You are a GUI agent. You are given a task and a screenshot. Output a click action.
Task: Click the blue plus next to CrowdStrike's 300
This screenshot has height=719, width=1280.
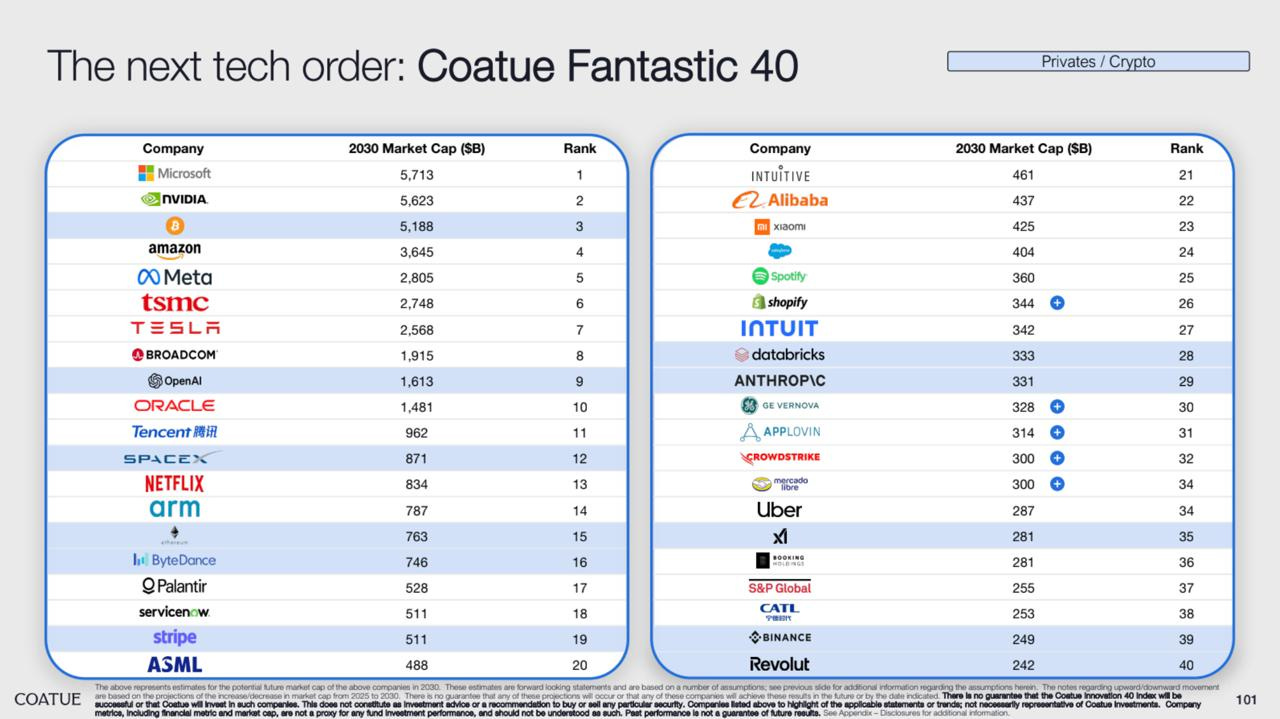point(1057,458)
